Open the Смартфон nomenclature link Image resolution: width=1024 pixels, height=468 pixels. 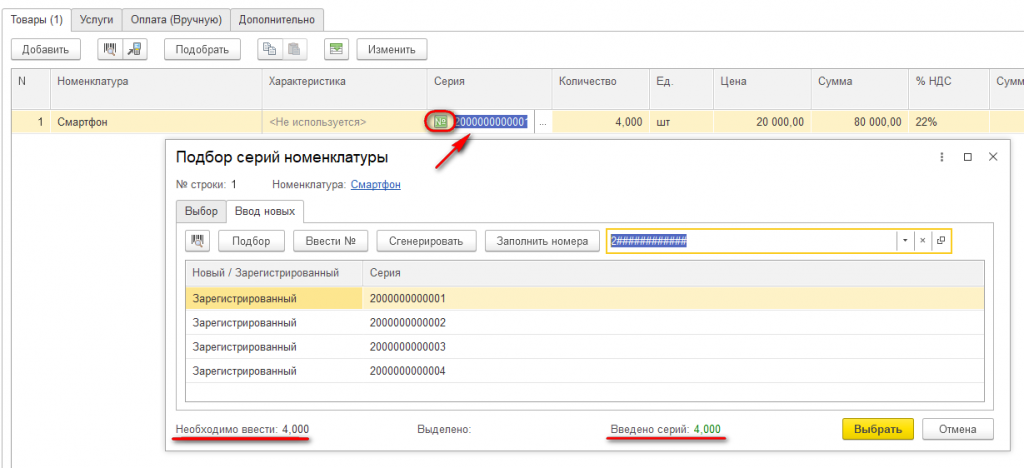click(x=376, y=185)
